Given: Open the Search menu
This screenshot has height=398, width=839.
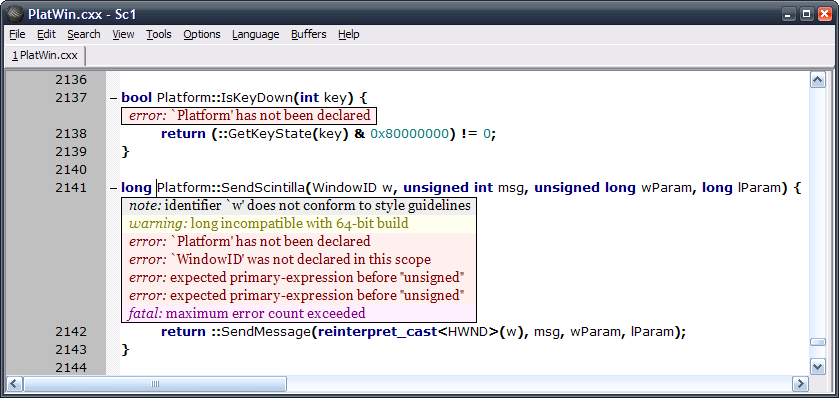Looking at the screenshot, I should [x=83, y=34].
